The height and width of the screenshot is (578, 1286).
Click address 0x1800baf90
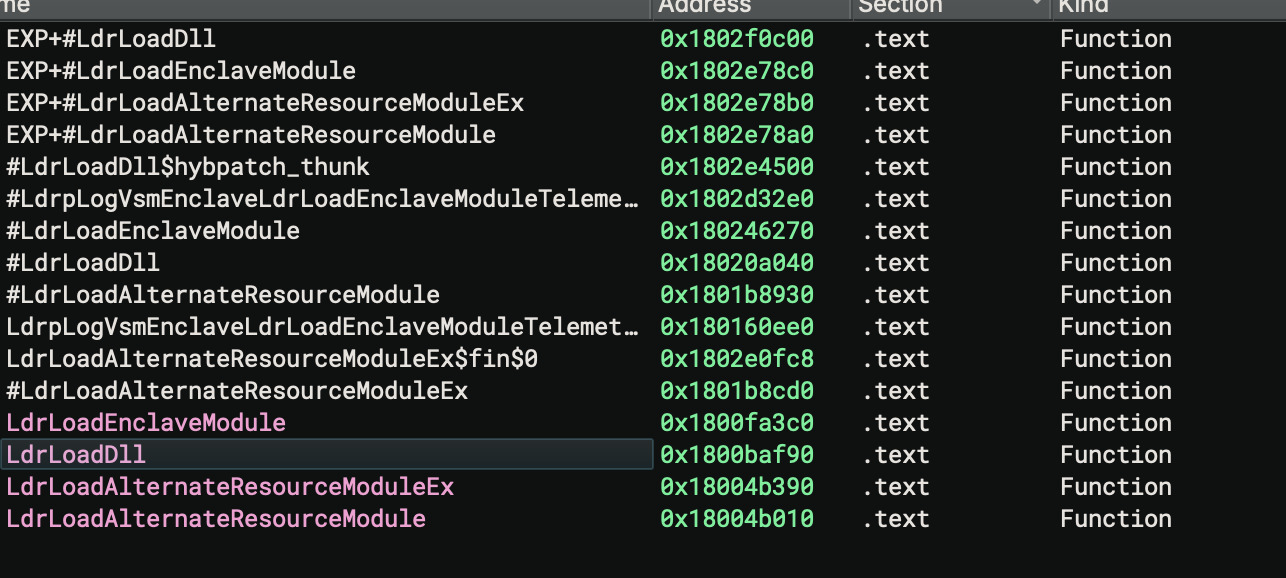tap(737, 455)
